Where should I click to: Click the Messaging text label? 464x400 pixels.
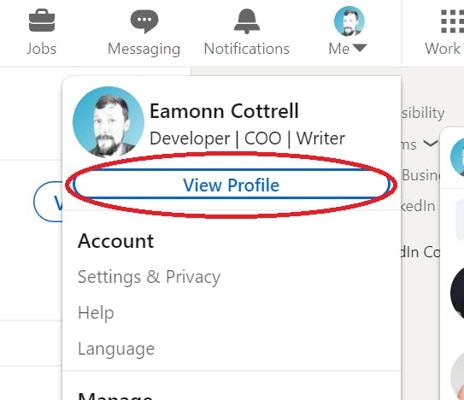coord(144,49)
